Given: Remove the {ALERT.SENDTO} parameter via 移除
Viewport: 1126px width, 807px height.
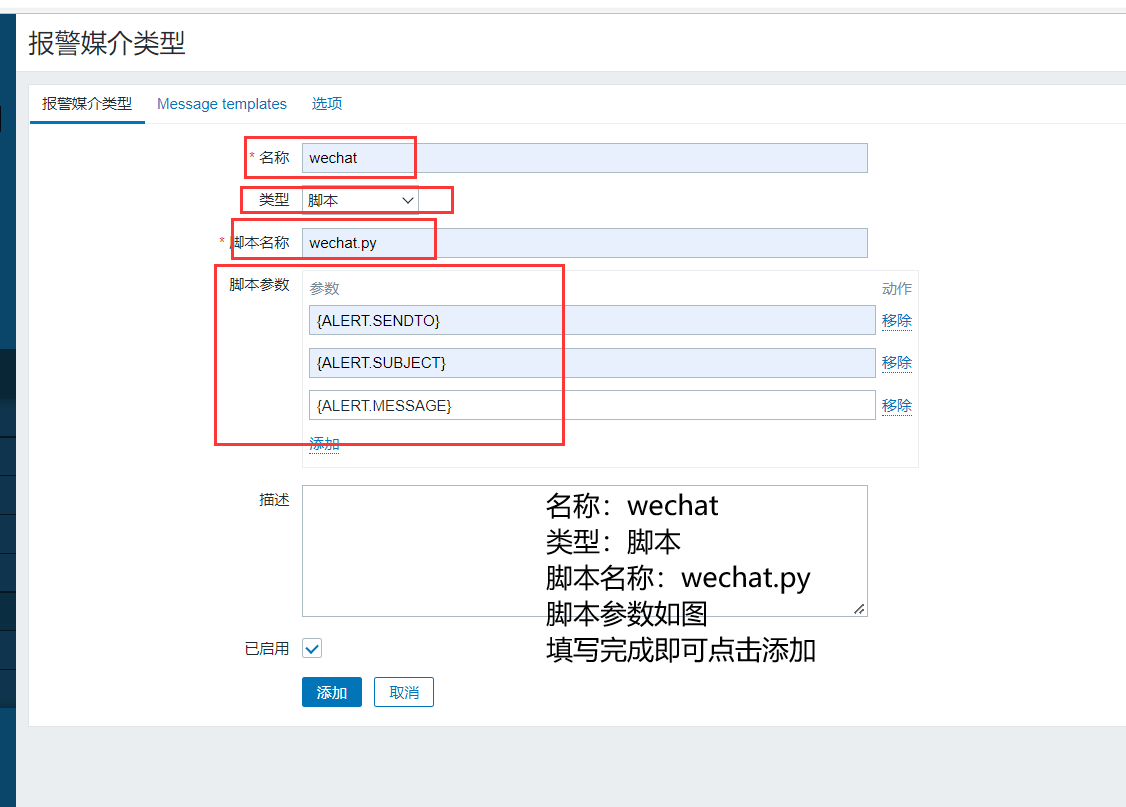Looking at the screenshot, I should tap(896, 320).
